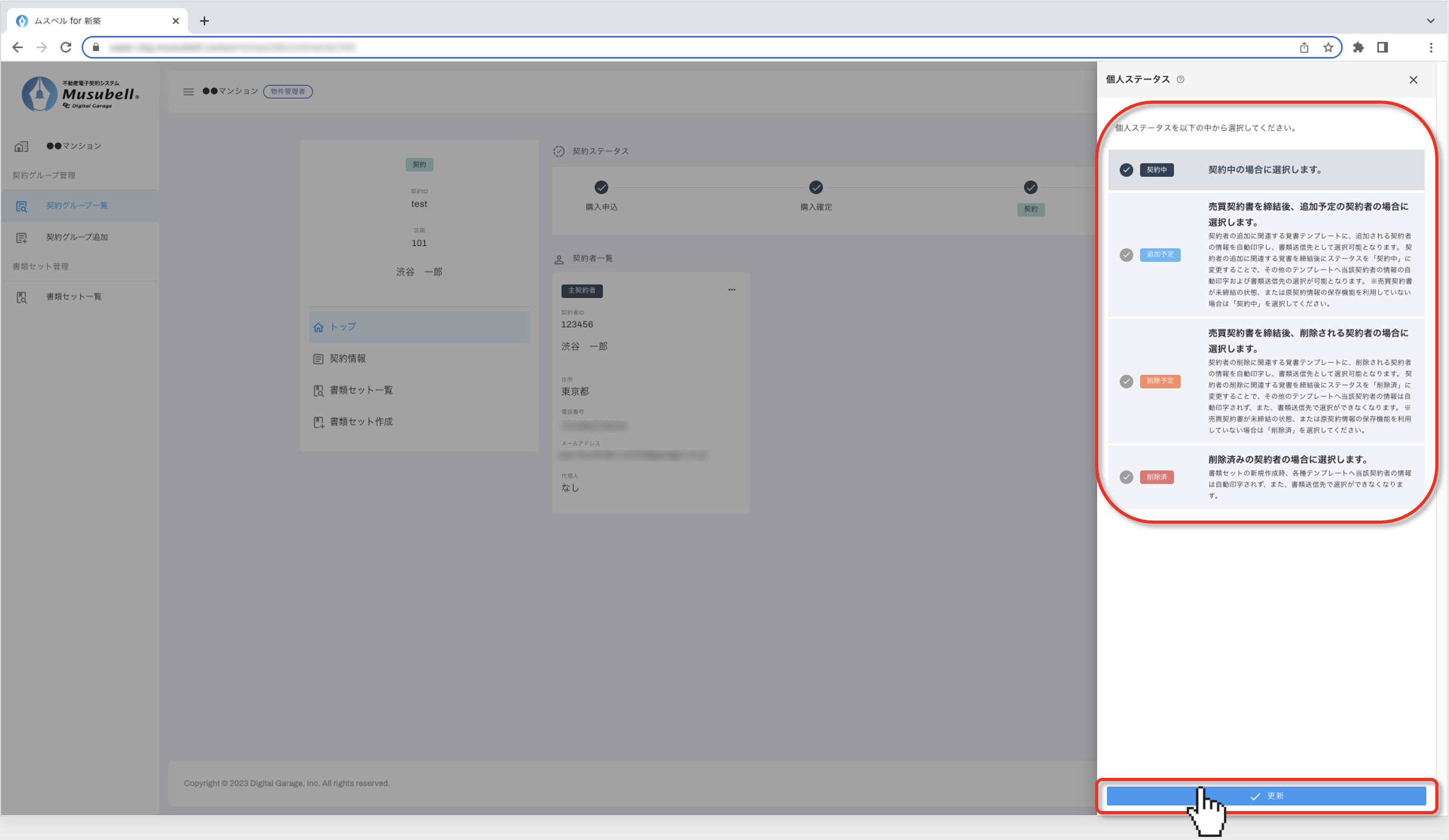Open the three-dot menu on 主契約者 card
Image resolution: width=1449 pixels, height=840 pixels.
(731, 290)
